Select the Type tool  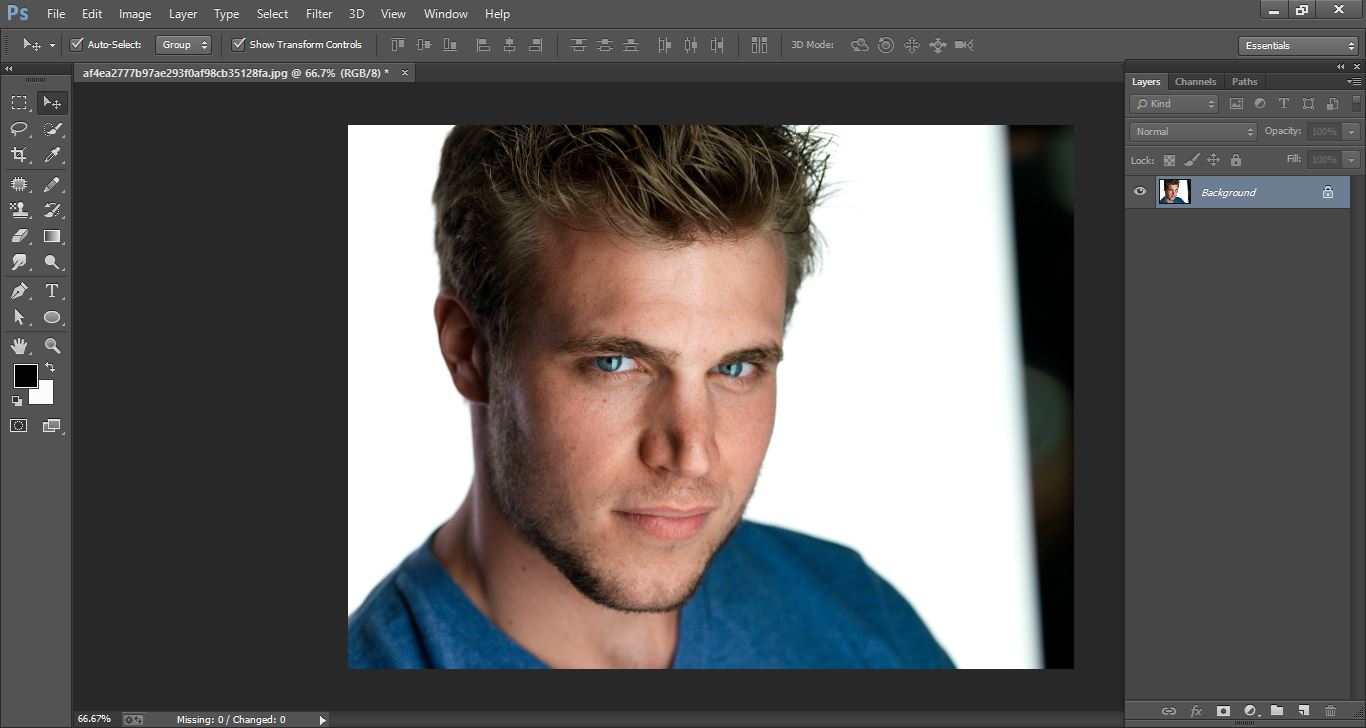coord(51,290)
